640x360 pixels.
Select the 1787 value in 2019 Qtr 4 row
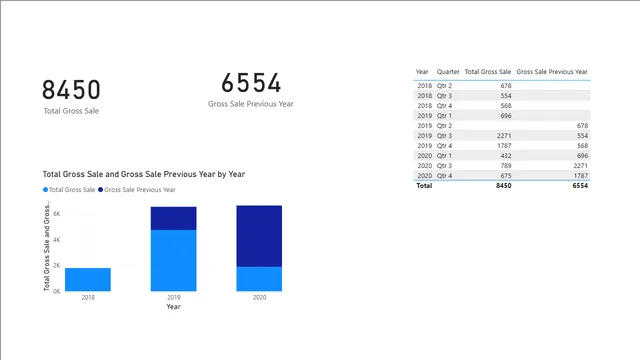504,146
